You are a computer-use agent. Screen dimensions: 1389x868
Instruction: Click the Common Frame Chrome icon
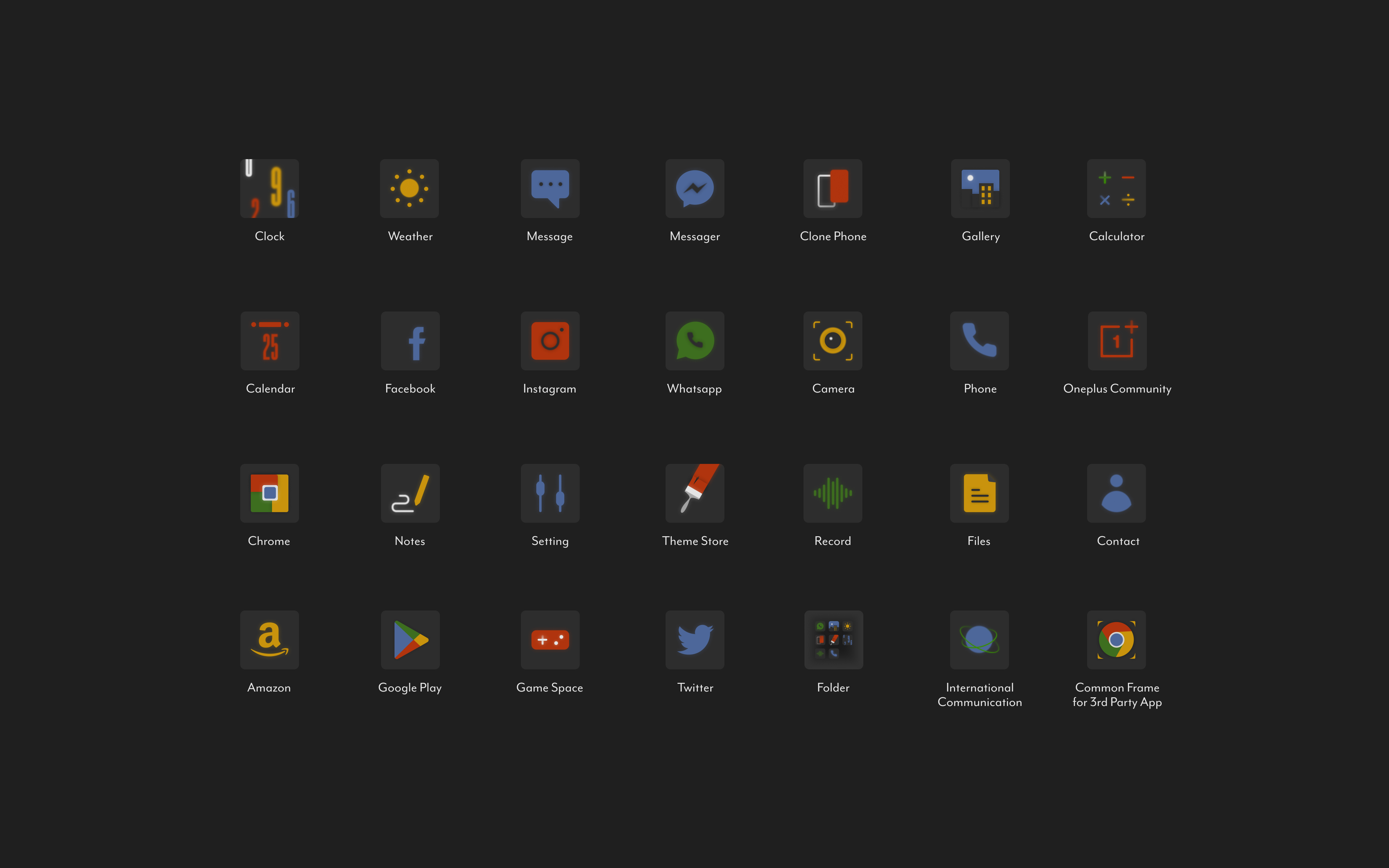1116,639
